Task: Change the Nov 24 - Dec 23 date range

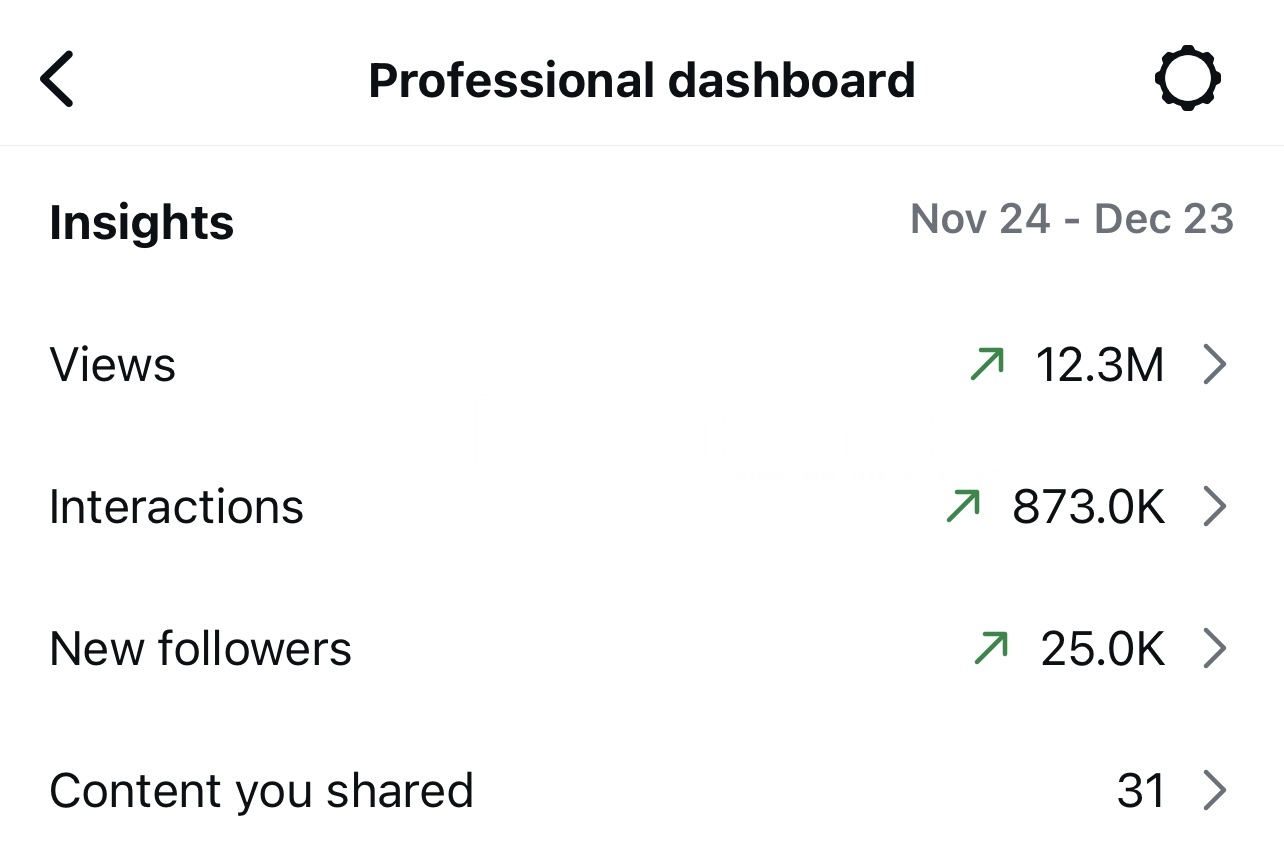Action: click(x=1071, y=219)
